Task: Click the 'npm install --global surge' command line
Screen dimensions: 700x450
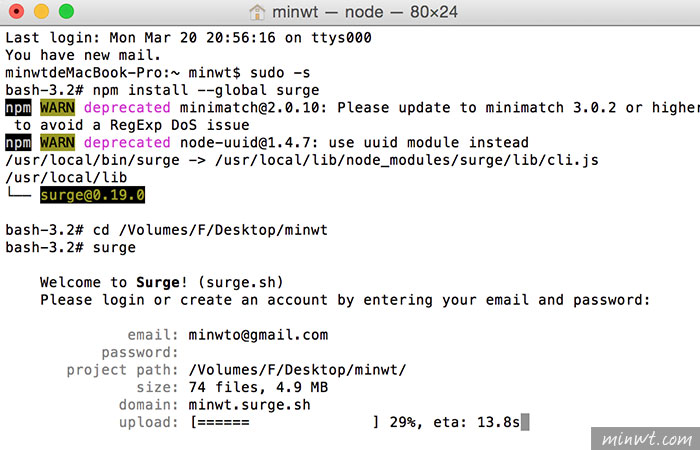Action: [206, 90]
